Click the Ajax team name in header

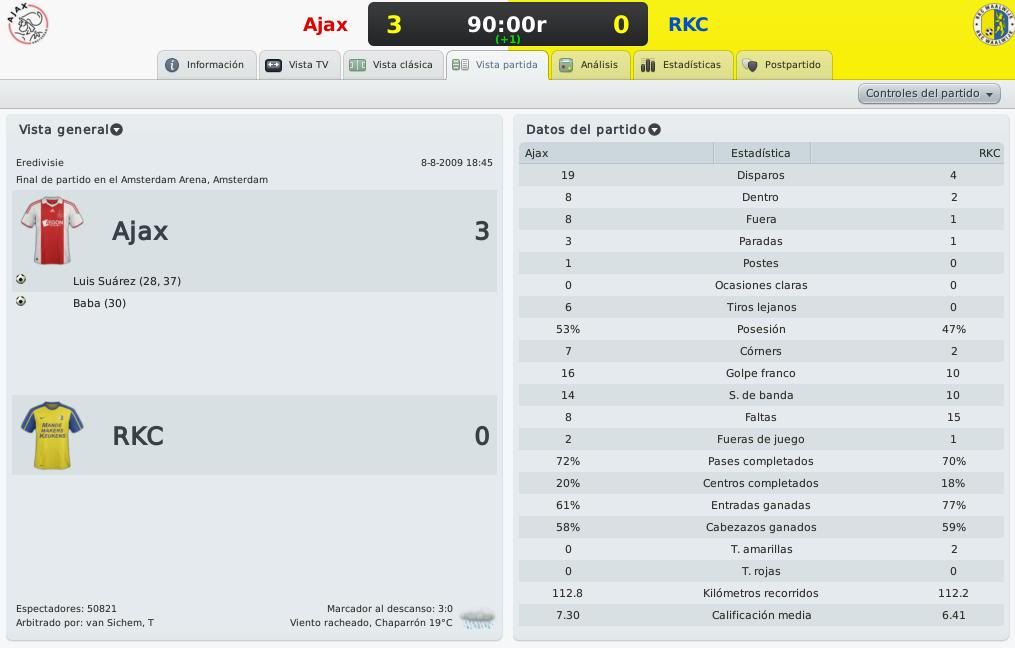pos(326,25)
